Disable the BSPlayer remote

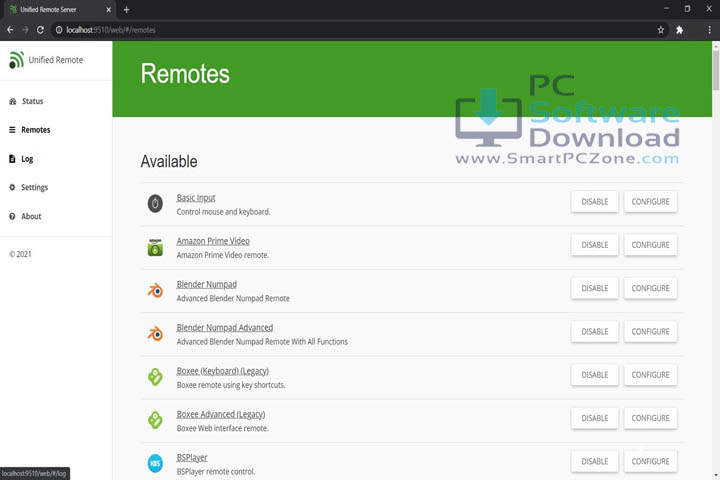(x=595, y=461)
